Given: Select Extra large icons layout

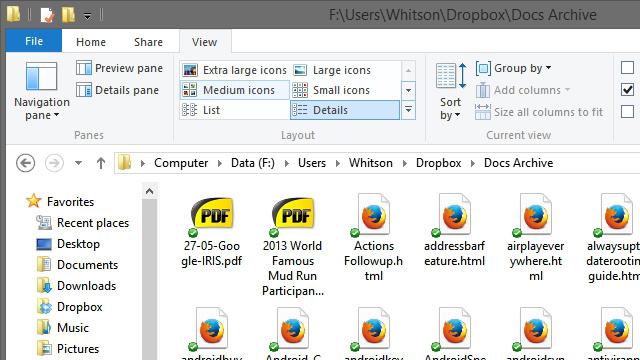Looking at the screenshot, I should tap(235, 70).
